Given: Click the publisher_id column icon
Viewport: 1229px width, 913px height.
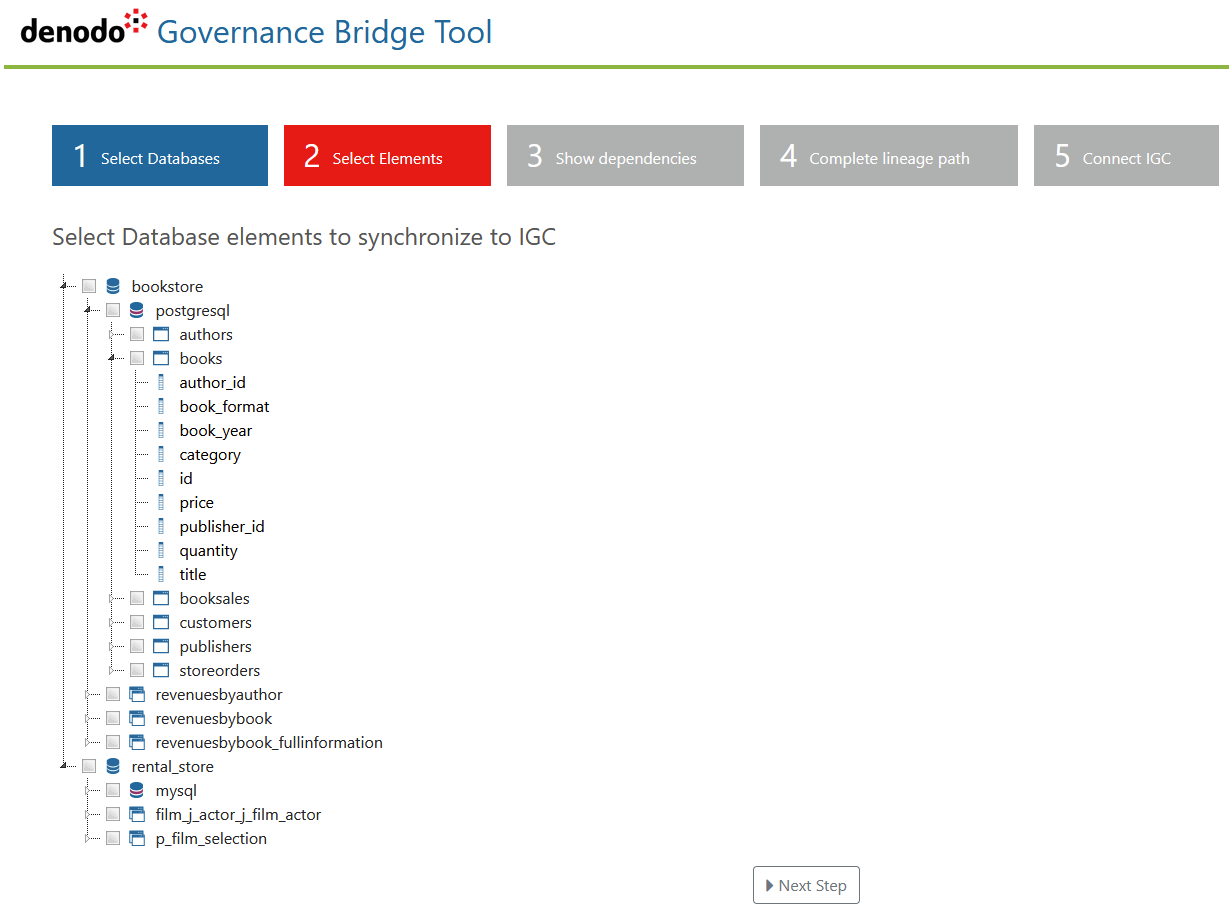Looking at the screenshot, I should (161, 527).
